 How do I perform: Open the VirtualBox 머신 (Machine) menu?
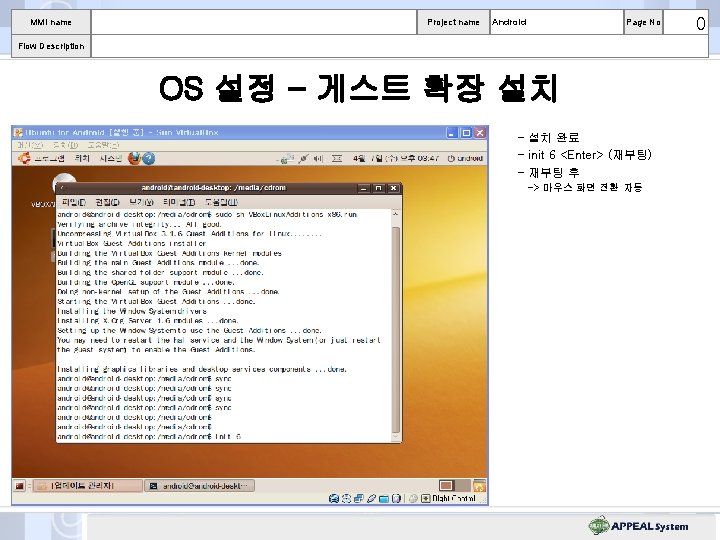tap(29, 145)
